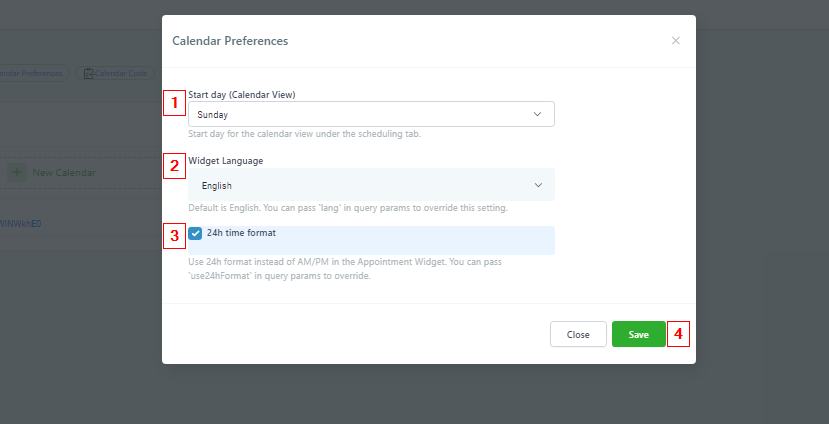Click the clipboard icon beside Calendar Code

point(88,73)
